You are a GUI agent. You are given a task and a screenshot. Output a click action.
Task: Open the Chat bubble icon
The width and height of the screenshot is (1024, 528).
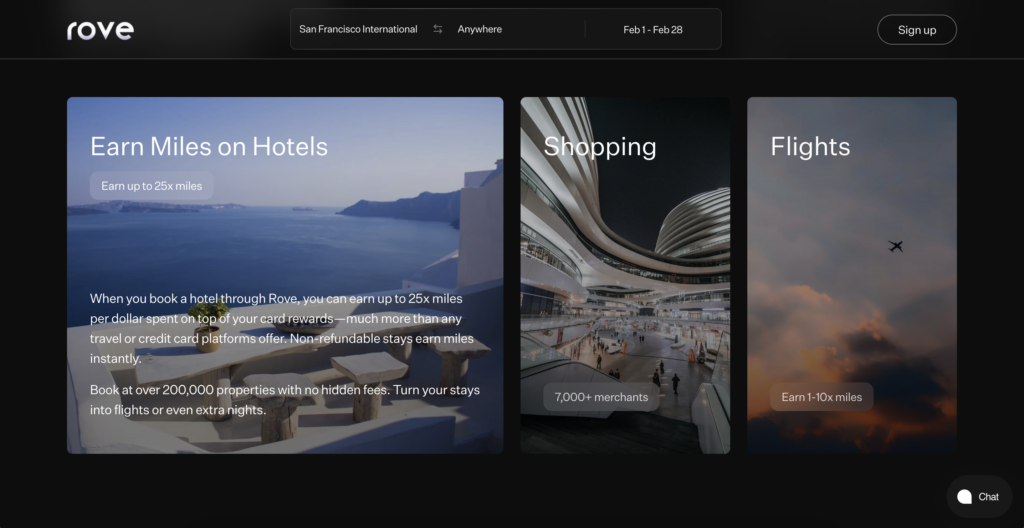pos(965,497)
